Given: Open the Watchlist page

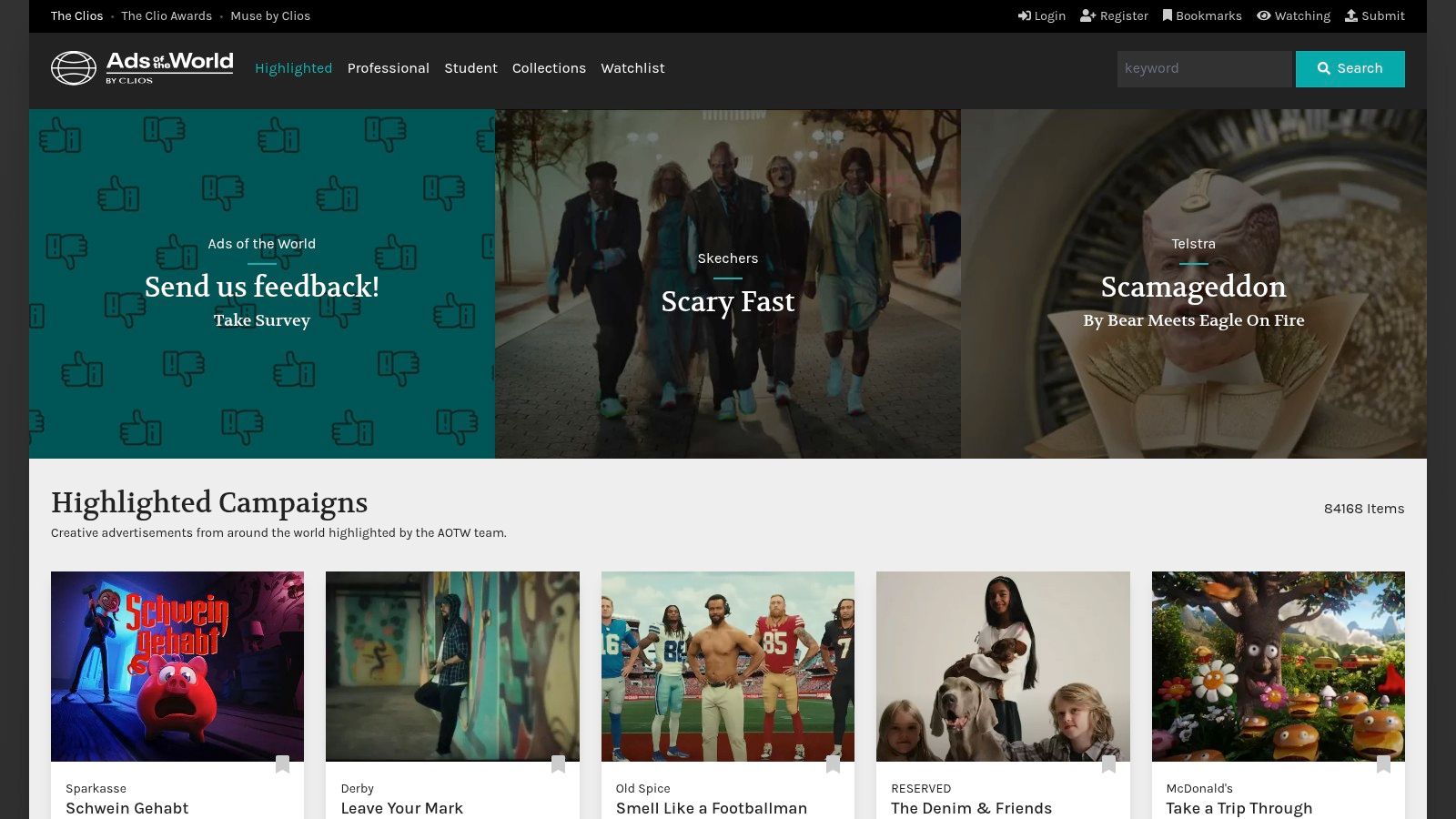Looking at the screenshot, I should [632, 68].
